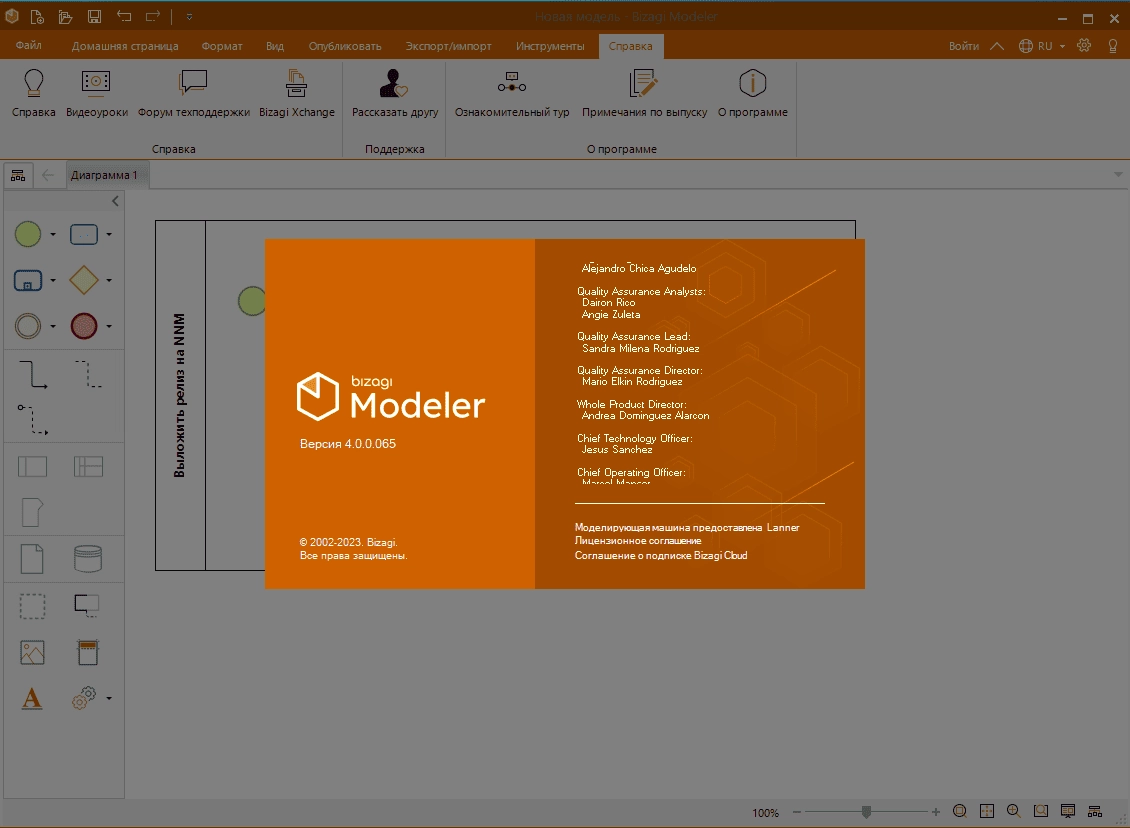The image size is (1130, 828).
Task: Select the Intermediate Event shape
Action: click(x=28, y=326)
